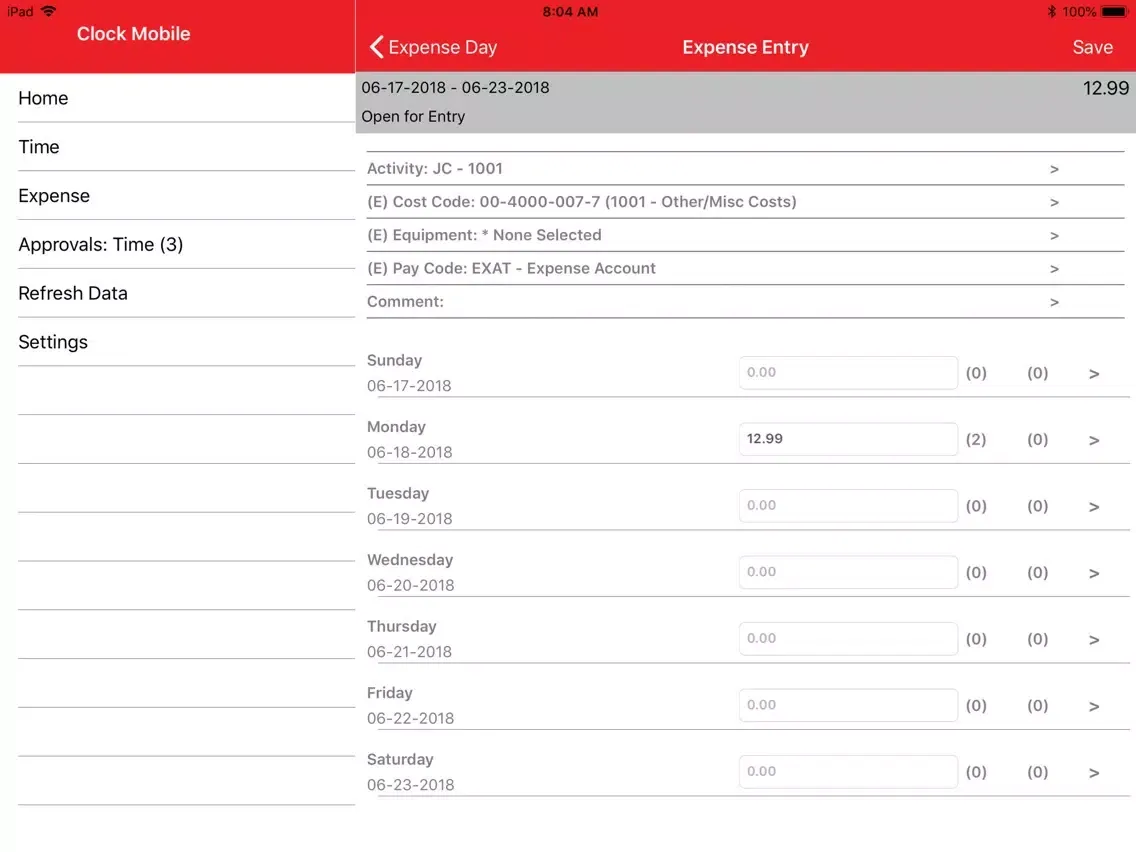
Task: Tap the 06-17-2018 - 06-23-2018 date range
Action: 455,88
